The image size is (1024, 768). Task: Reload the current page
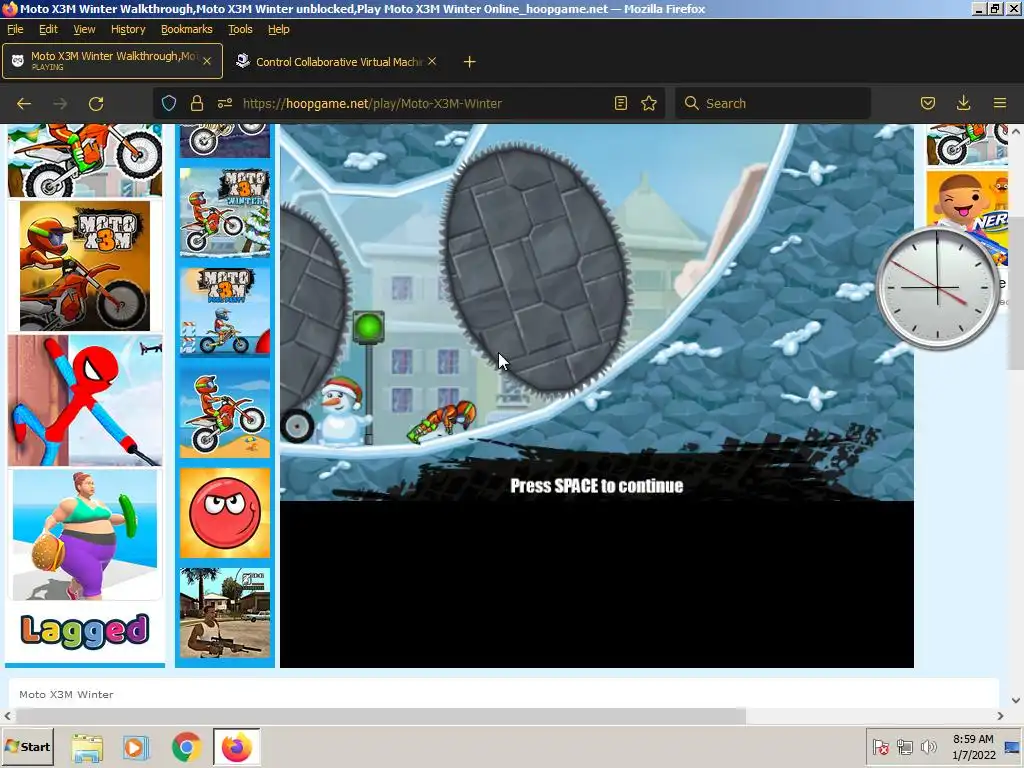coord(96,103)
